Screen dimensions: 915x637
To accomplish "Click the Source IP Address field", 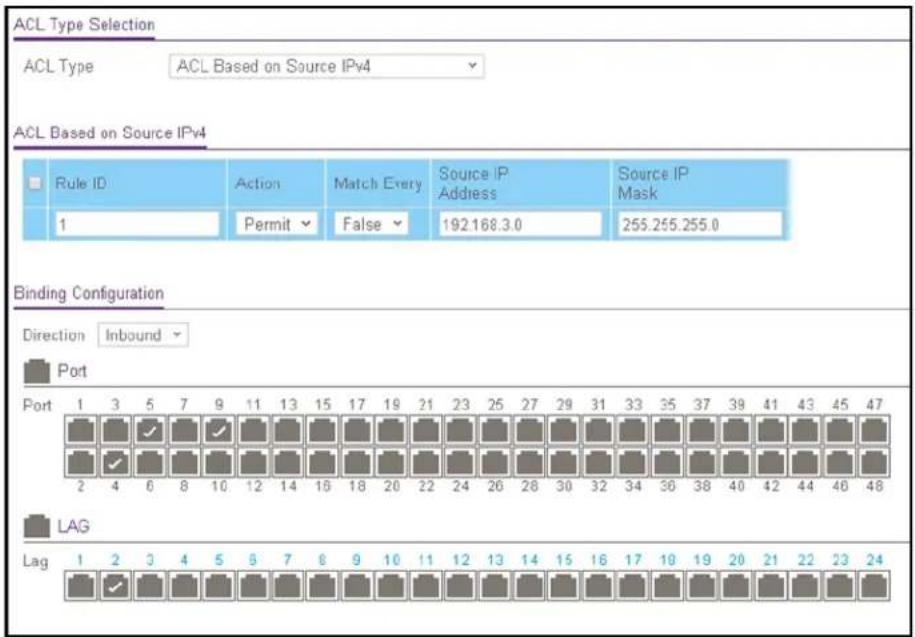I will pyautogui.click(x=519, y=225).
